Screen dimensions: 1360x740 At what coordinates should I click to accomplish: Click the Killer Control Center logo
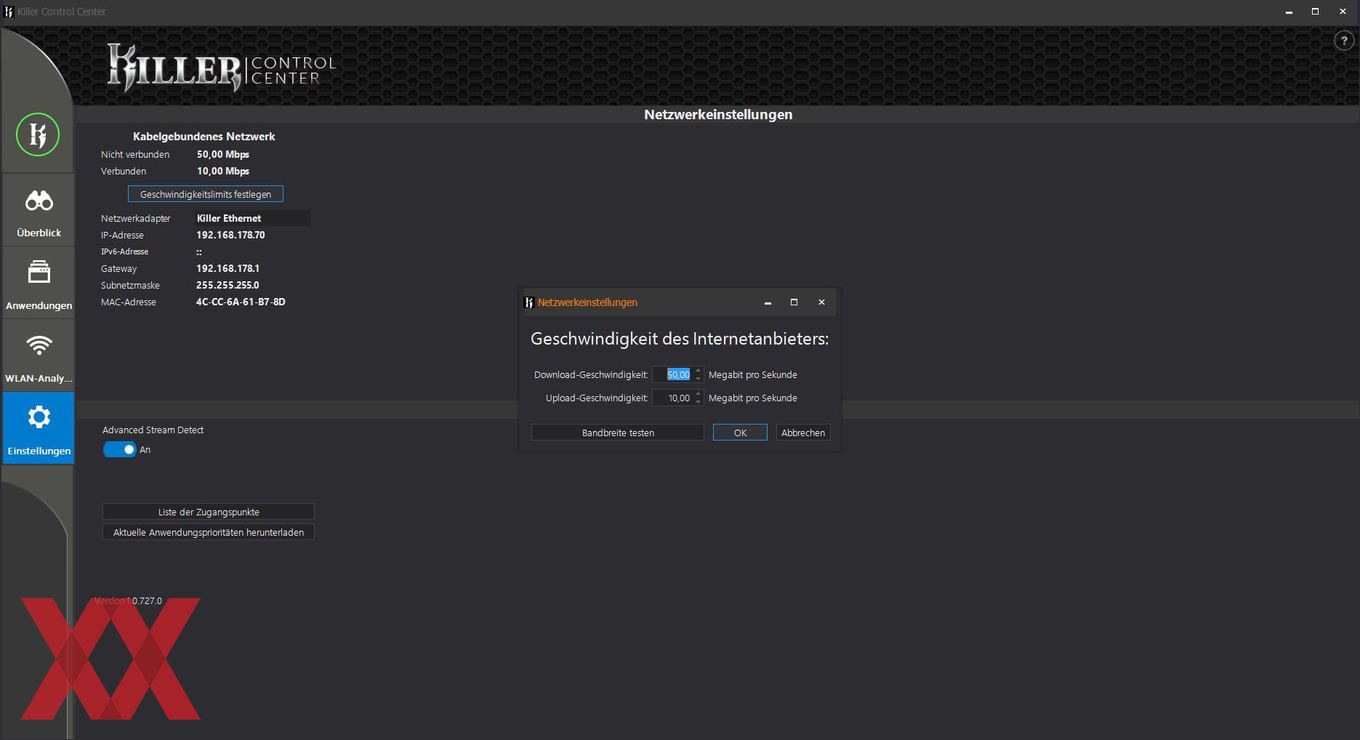221,68
